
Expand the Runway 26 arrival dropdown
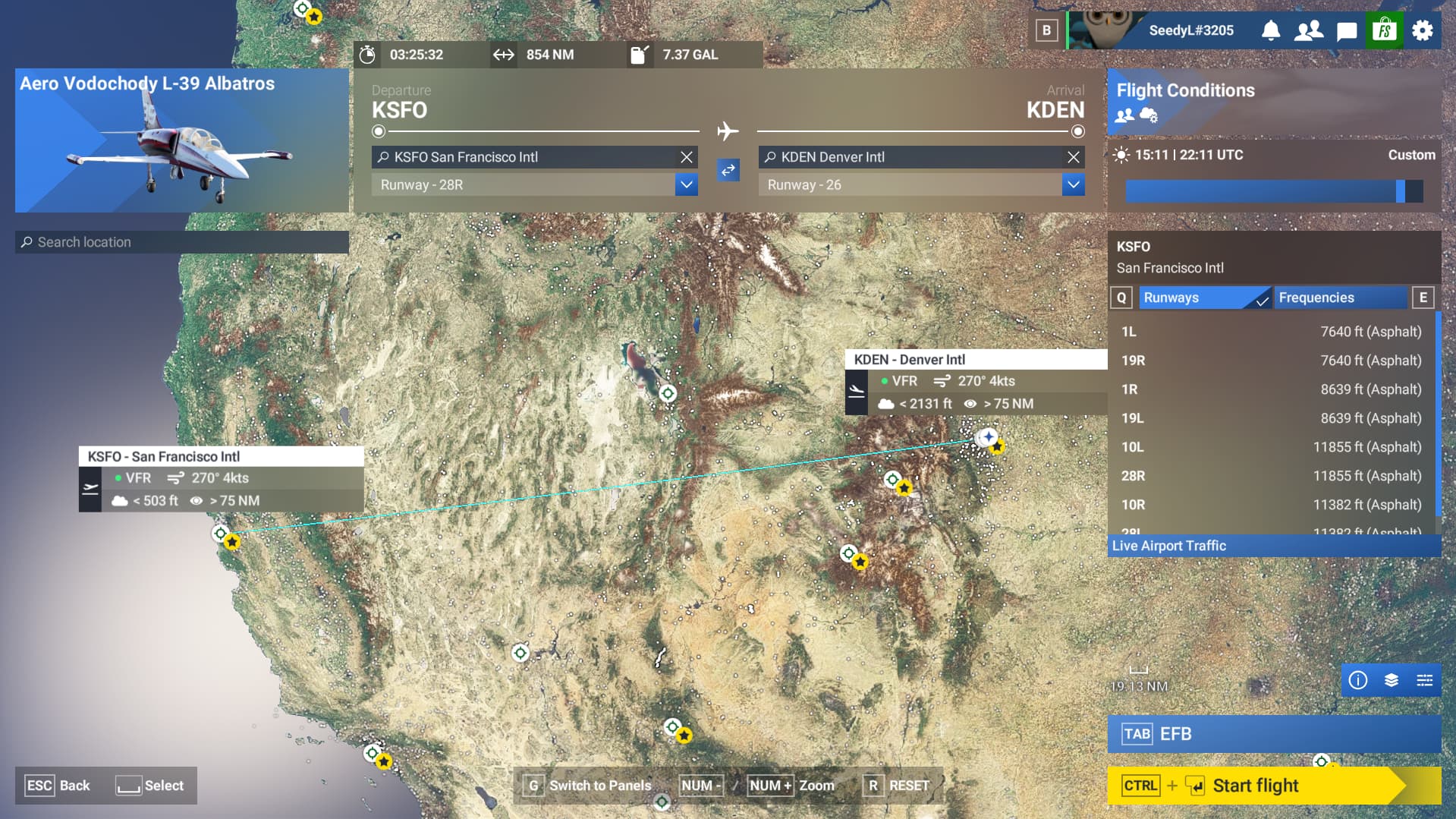click(x=1073, y=184)
